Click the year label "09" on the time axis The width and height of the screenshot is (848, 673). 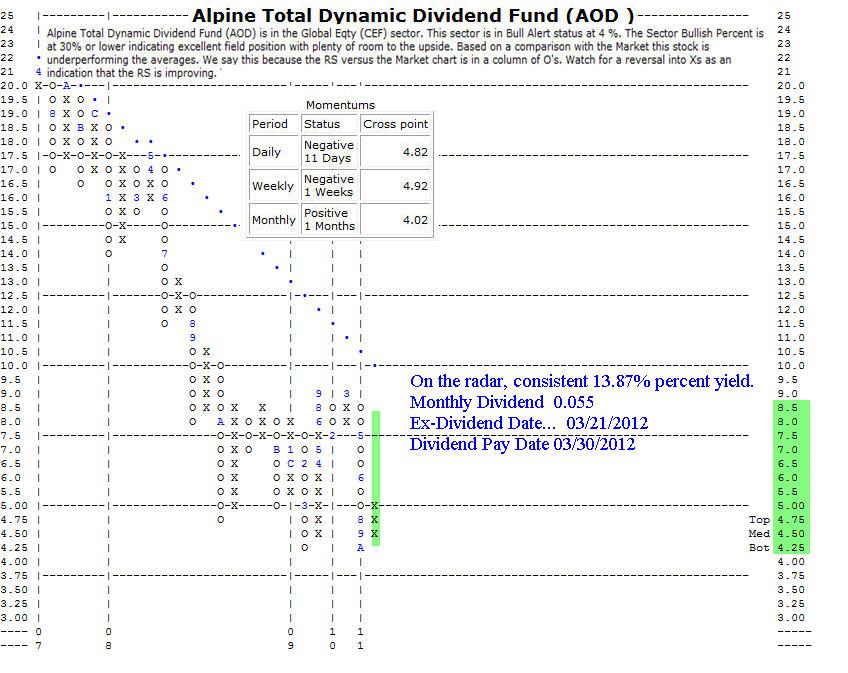[290, 638]
